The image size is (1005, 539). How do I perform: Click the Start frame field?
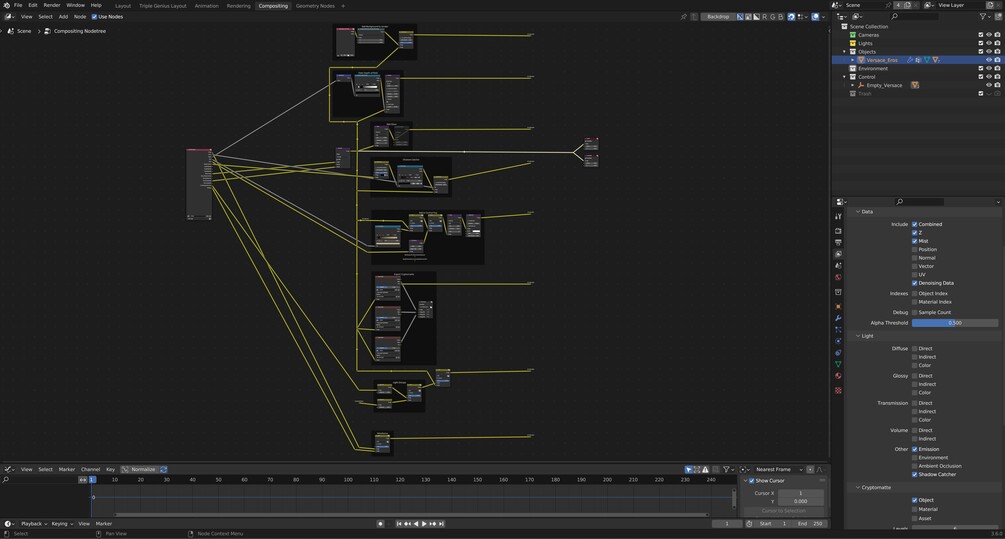[773, 524]
